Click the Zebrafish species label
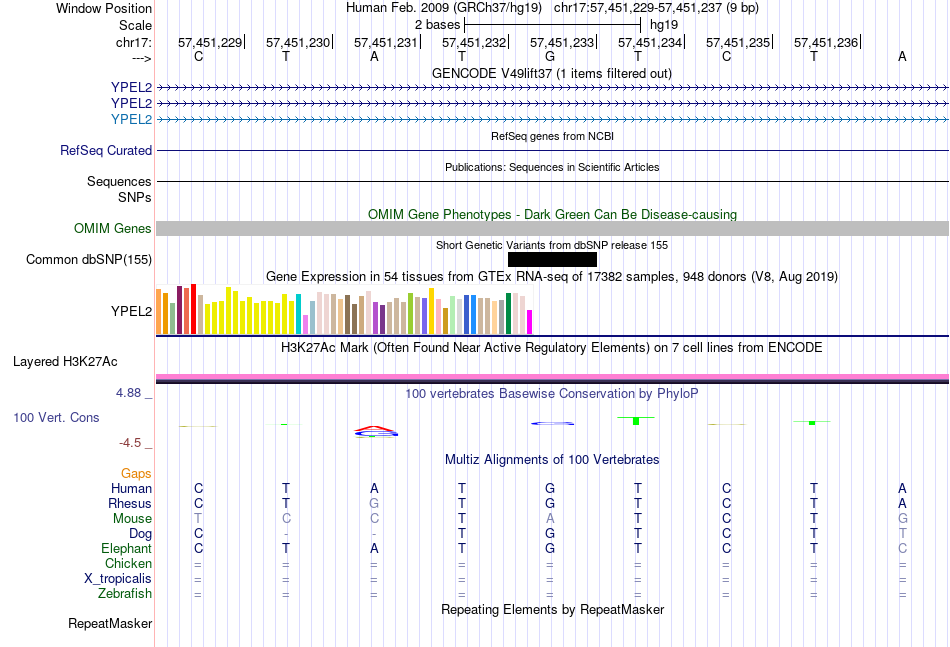The height and width of the screenshot is (647, 950). click(125, 593)
